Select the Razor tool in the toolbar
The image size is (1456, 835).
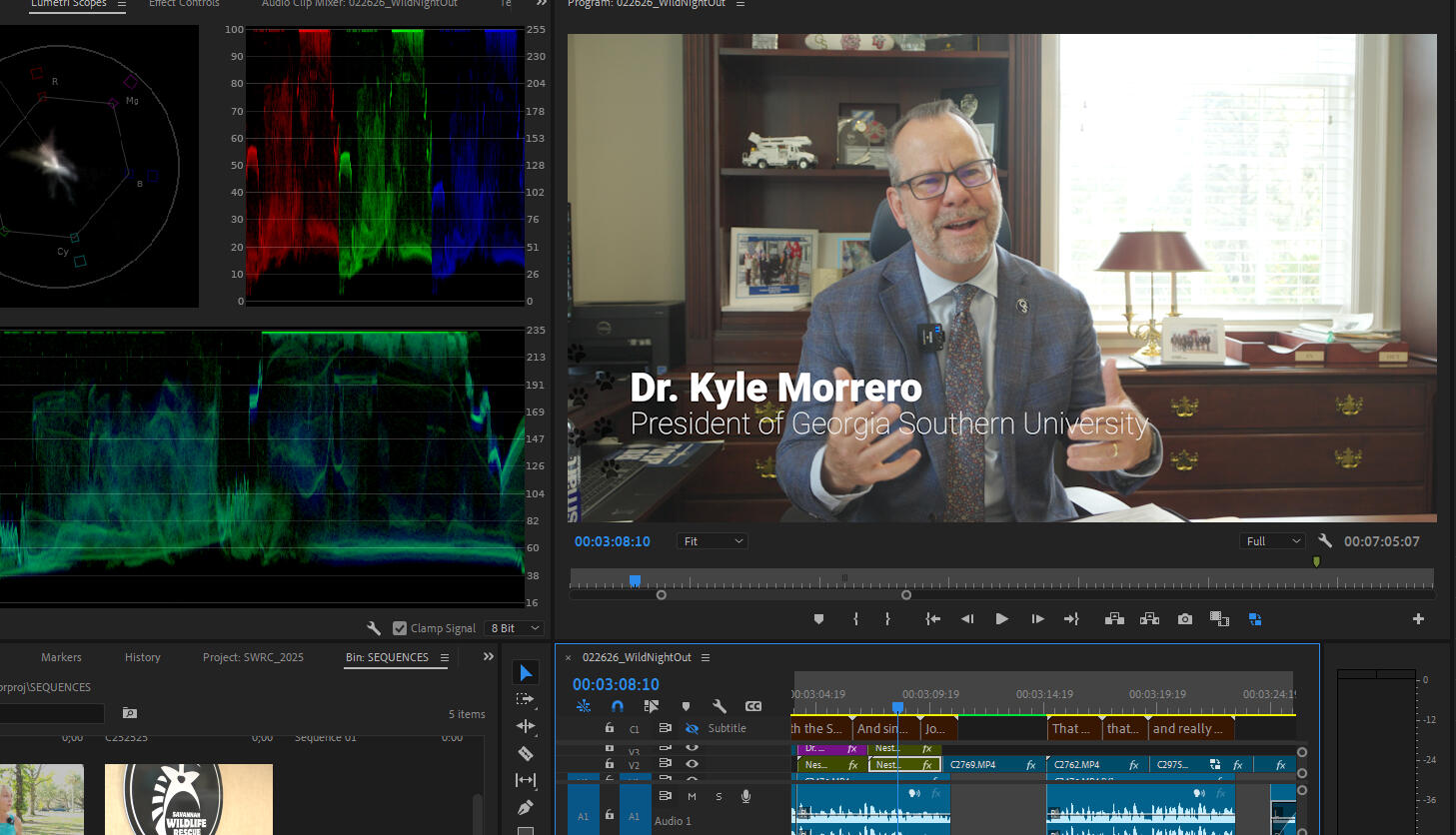click(526, 753)
